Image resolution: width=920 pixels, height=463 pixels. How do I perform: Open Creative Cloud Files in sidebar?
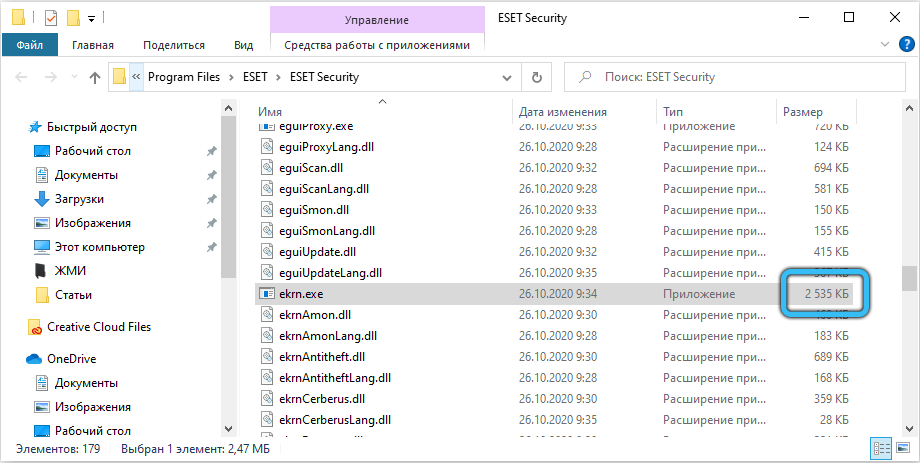point(98,326)
